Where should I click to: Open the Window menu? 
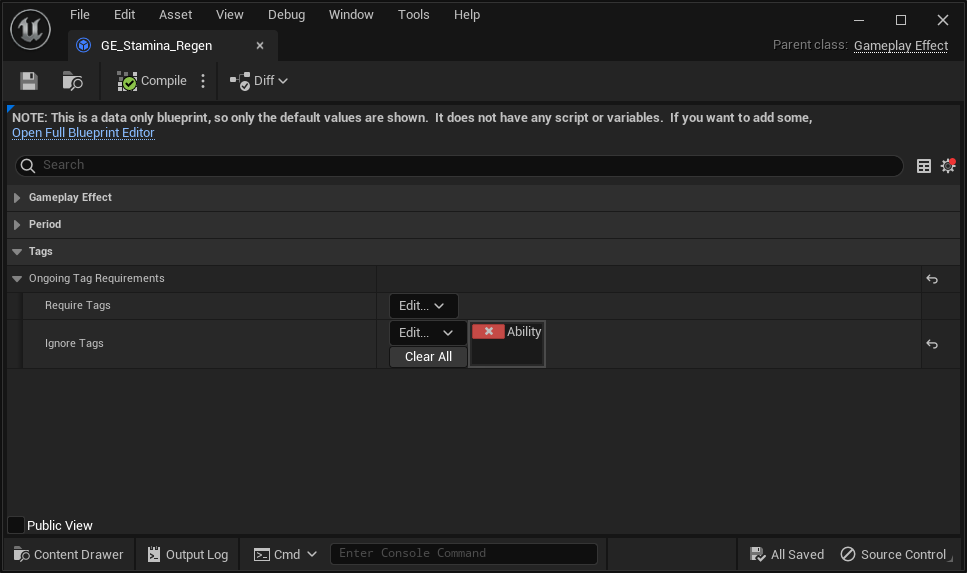[351, 15]
